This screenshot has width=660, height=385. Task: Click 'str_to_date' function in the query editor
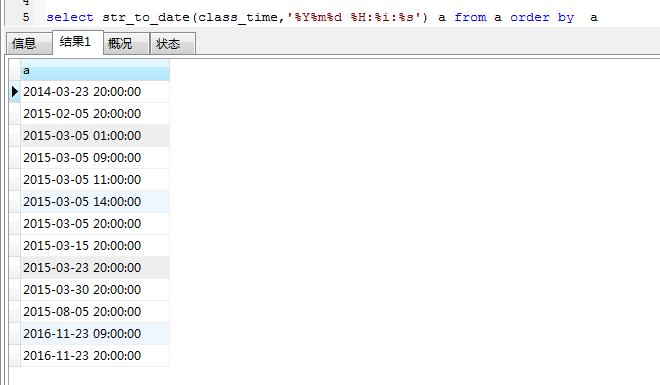point(146,18)
